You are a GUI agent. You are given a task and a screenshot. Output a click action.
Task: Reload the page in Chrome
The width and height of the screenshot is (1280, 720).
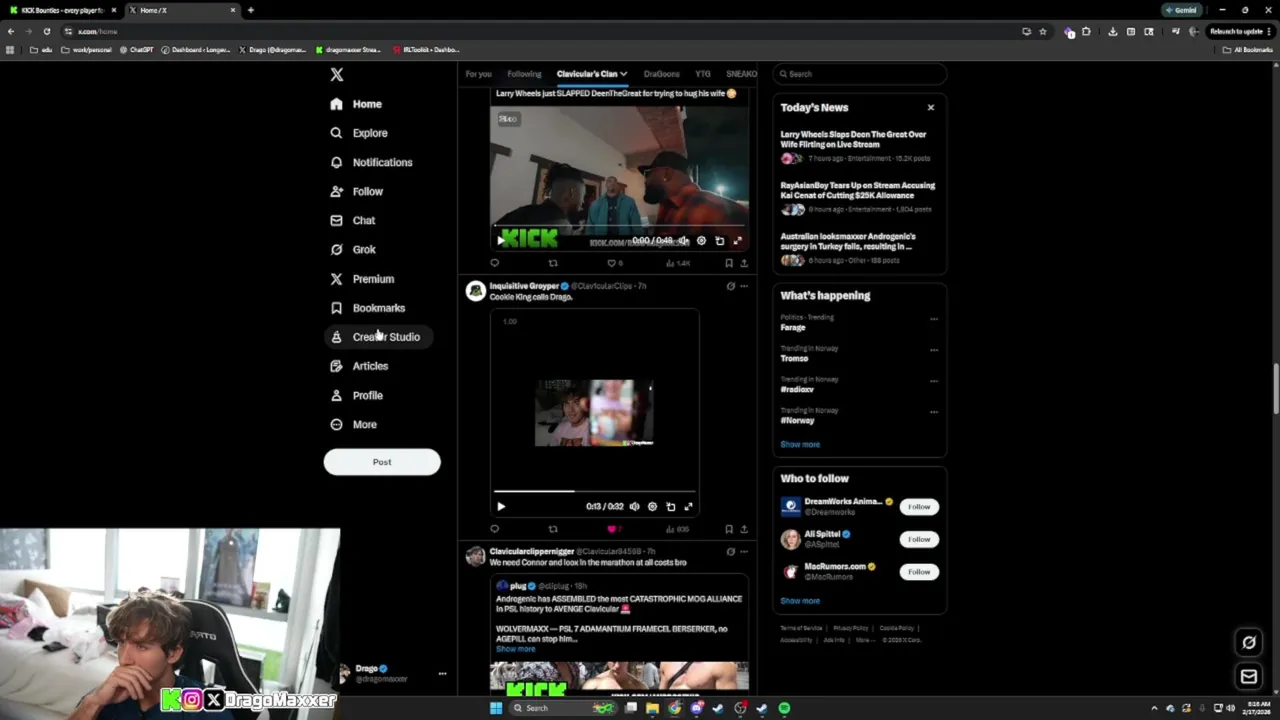[x=46, y=31]
